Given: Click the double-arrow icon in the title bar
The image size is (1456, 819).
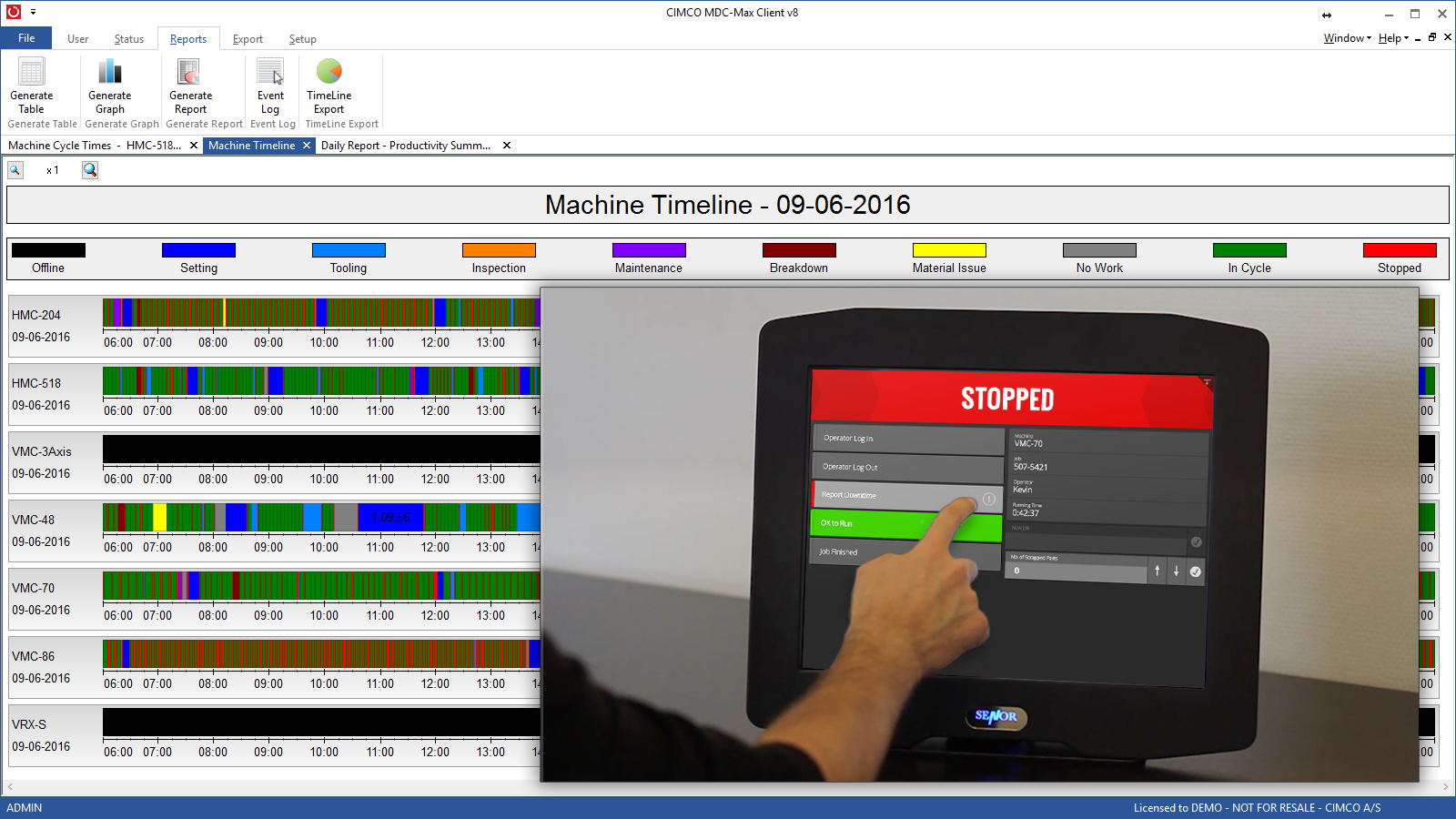Looking at the screenshot, I should pyautogui.click(x=1327, y=15).
